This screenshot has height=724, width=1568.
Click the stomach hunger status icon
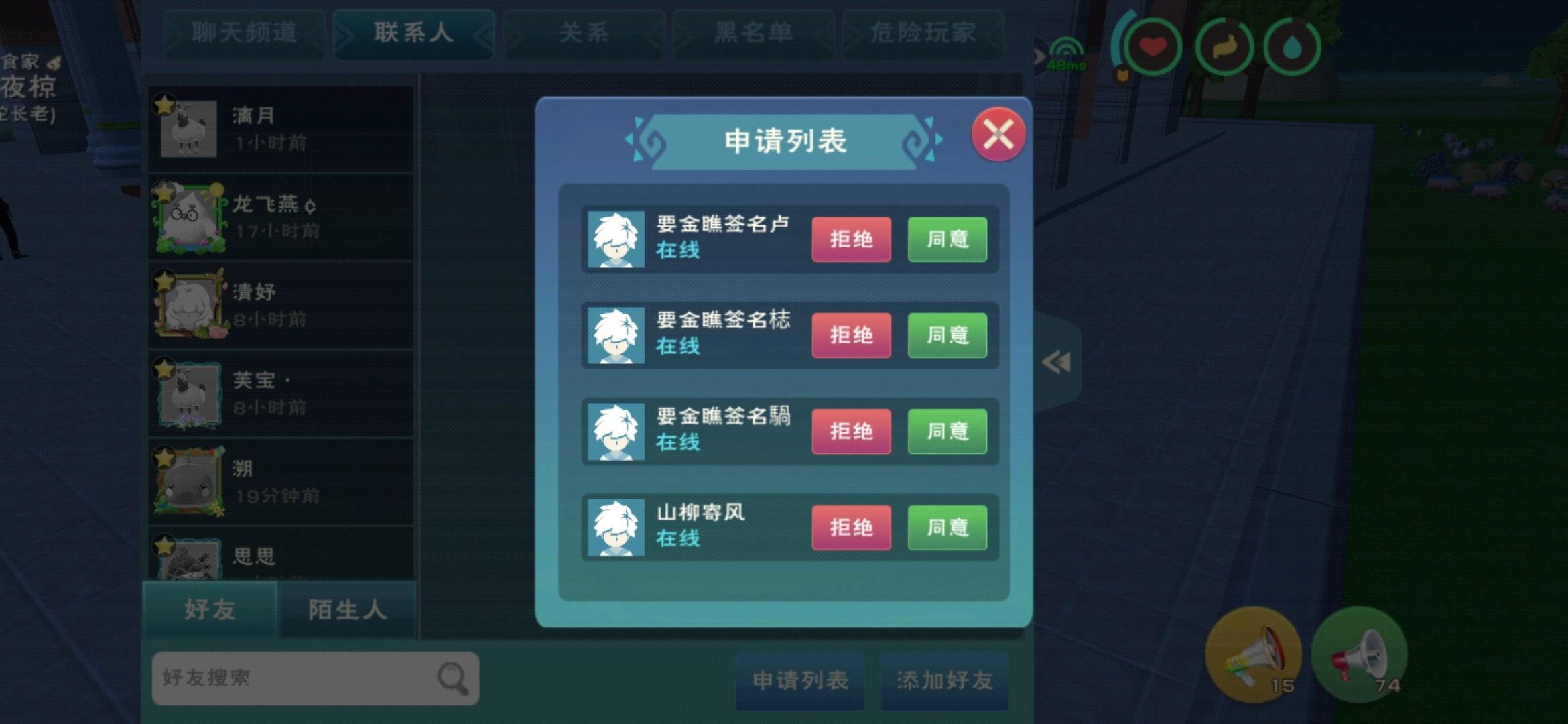click(x=1224, y=47)
